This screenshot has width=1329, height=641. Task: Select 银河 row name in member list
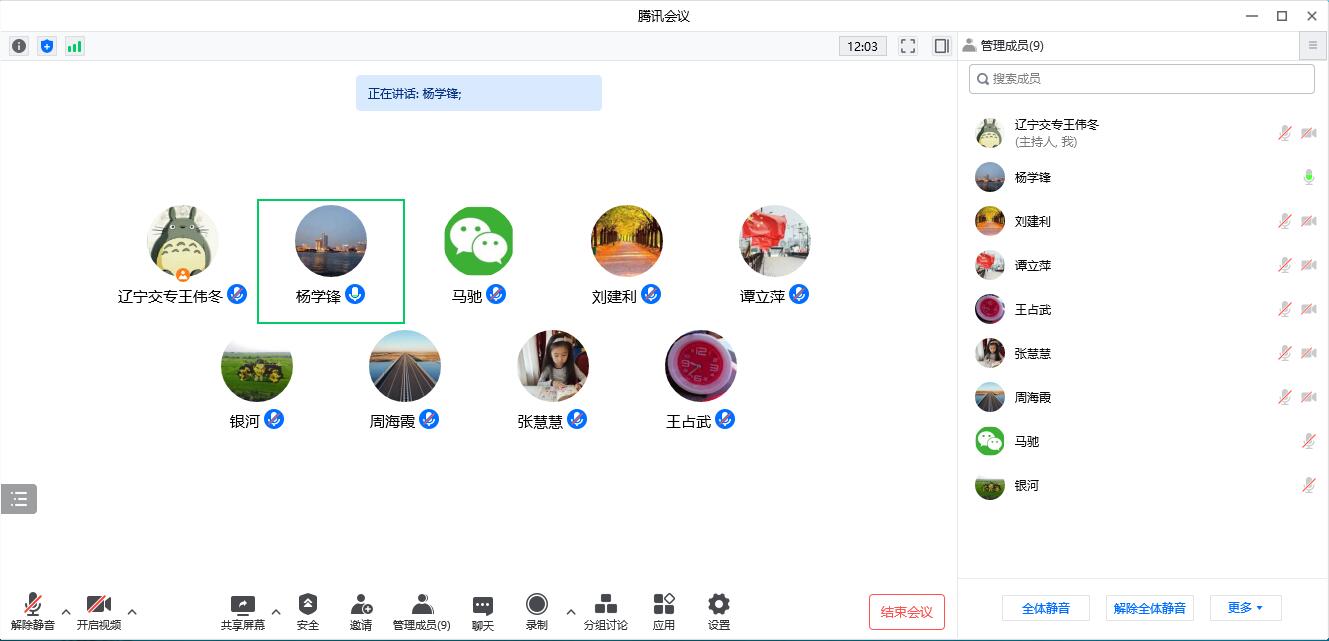(1027, 486)
